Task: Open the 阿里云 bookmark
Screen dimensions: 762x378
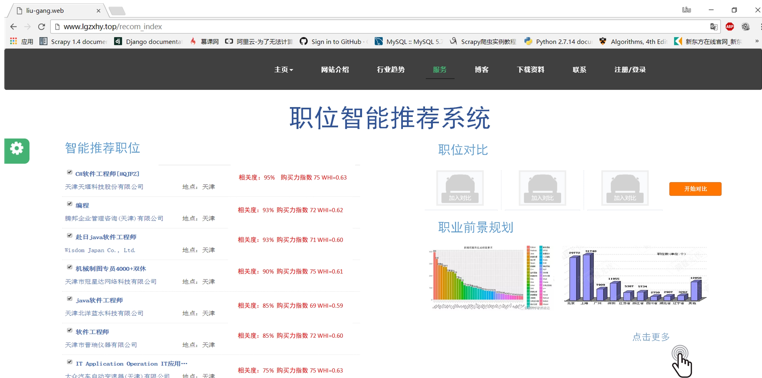Action: click(259, 42)
